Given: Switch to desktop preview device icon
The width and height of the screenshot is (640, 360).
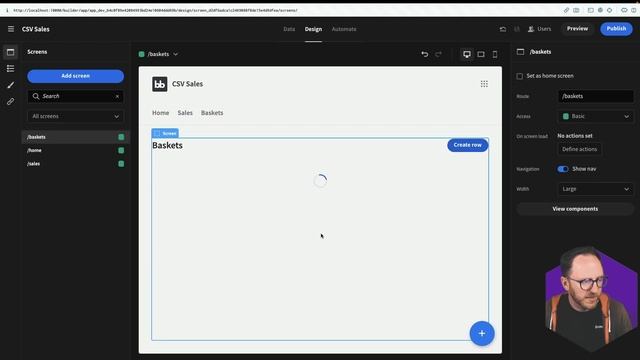Looking at the screenshot, I should coord(467,54).
